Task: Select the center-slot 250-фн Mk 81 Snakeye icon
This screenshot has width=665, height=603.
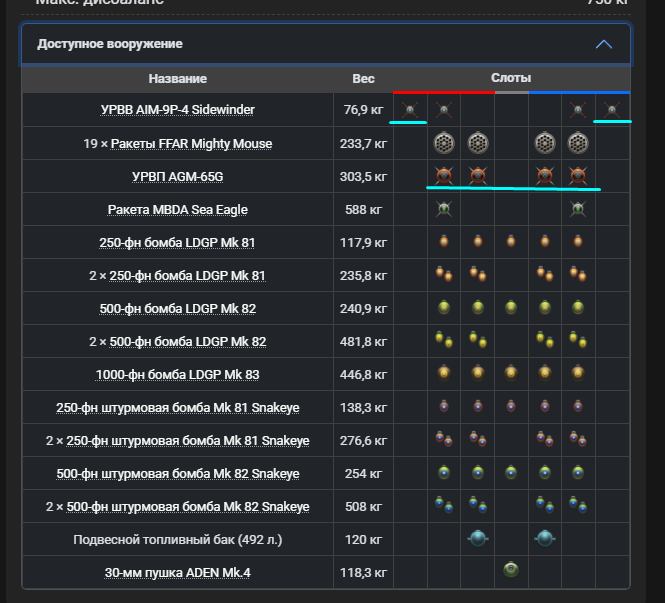Action: (x=511, y=406)
